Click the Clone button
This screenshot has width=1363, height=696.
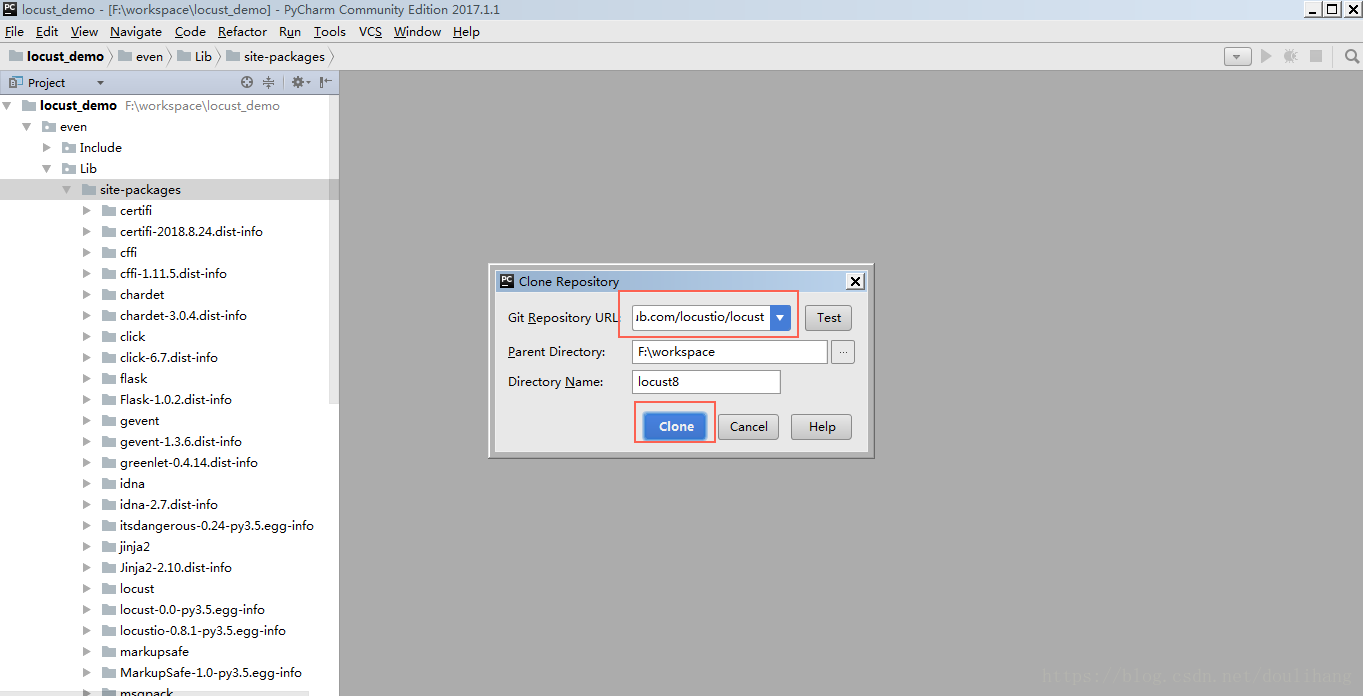[x=676, y=426]
